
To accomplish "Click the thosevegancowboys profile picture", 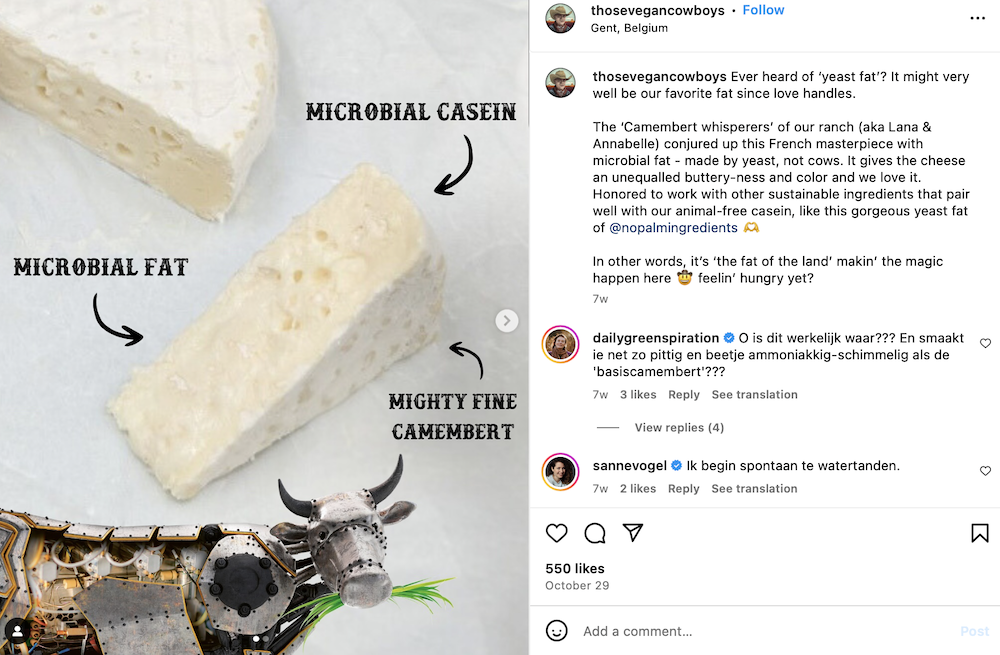I will click(x=560, y=18).
